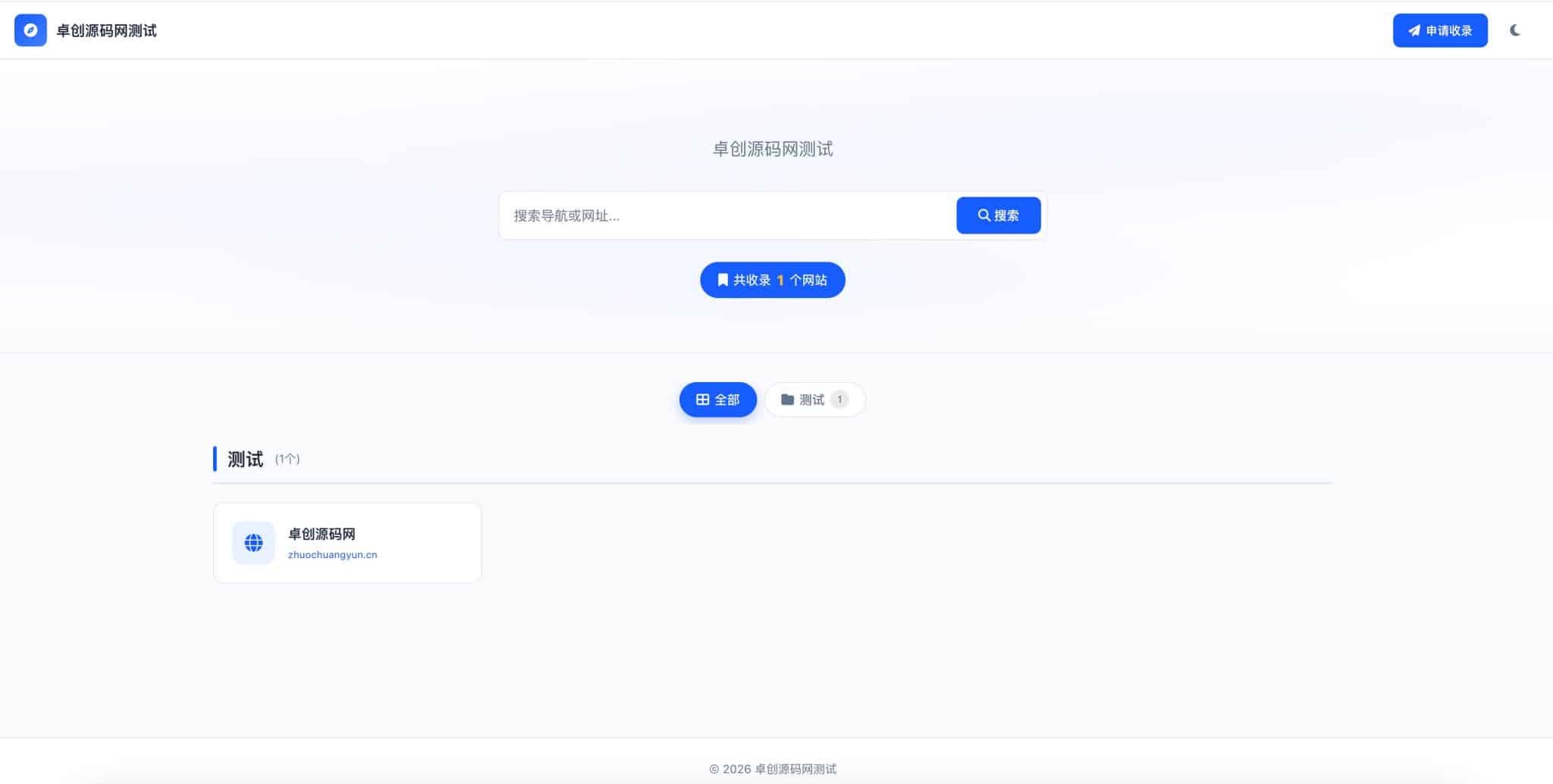Open the 卓创源码网测试 site title in header
The height and width of the screenshot is (784, 1553).
point(107,30)
